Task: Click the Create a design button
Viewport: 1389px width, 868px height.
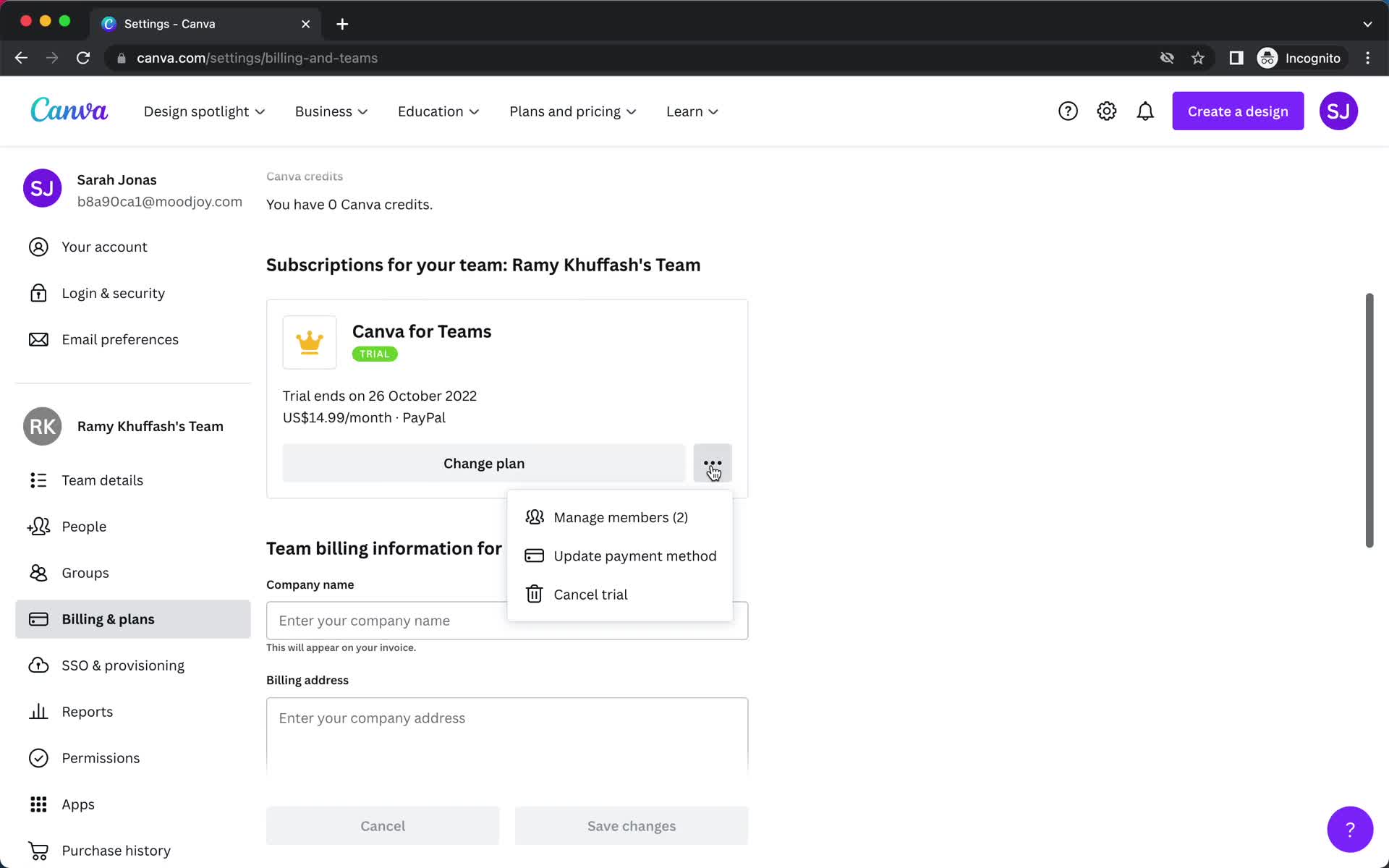Action: coord(1238,111)
